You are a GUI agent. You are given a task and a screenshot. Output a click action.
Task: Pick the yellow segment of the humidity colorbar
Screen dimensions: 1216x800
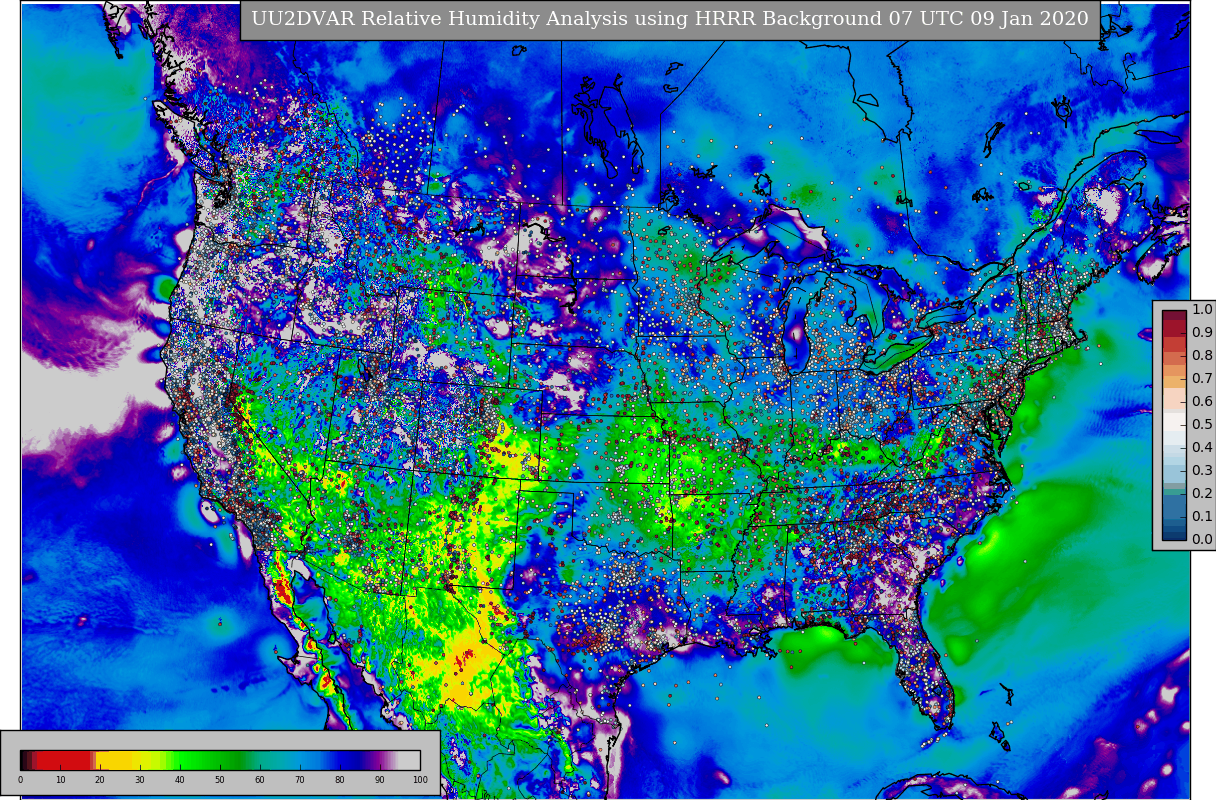(x=114, y=760)
